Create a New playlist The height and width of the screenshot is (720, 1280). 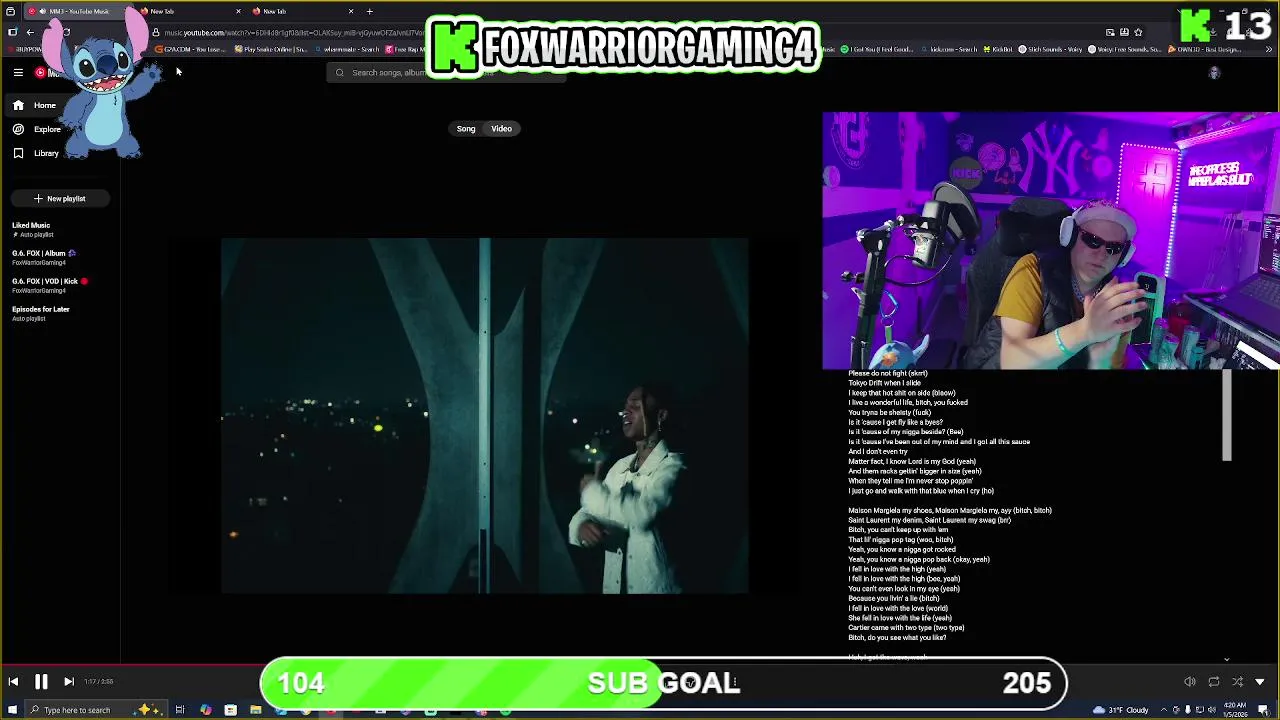click(60, 198)
